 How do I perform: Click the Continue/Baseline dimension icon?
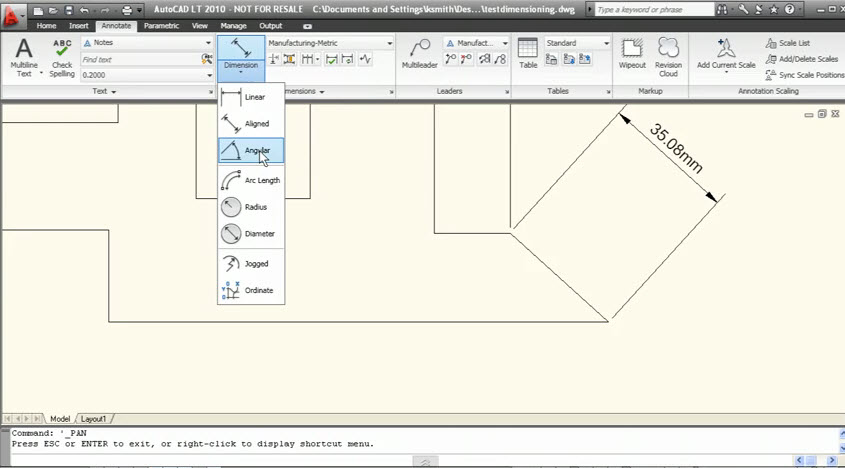pyautogui.click(x=307, y=59)
